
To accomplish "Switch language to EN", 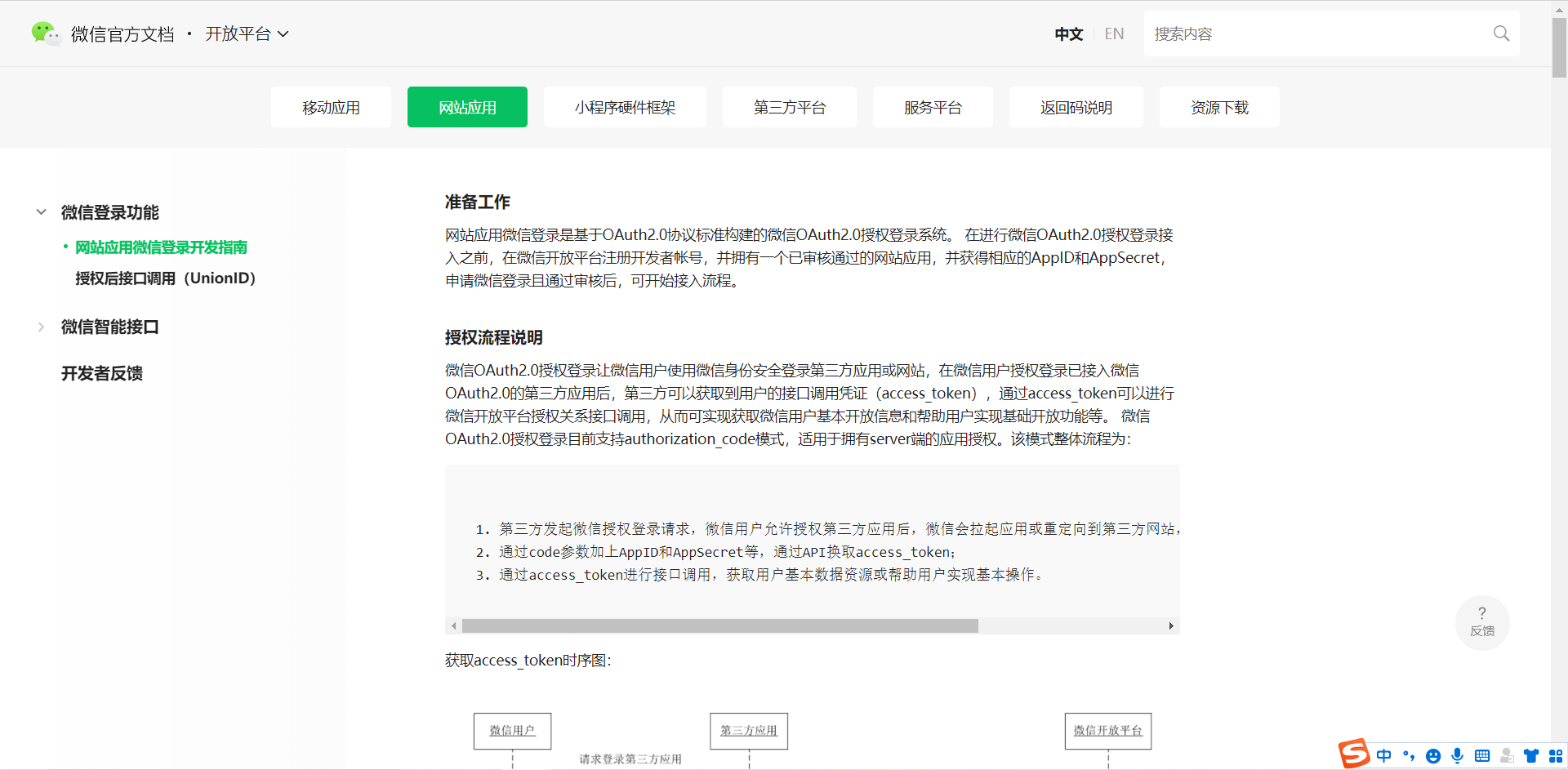I will 1114,33.
